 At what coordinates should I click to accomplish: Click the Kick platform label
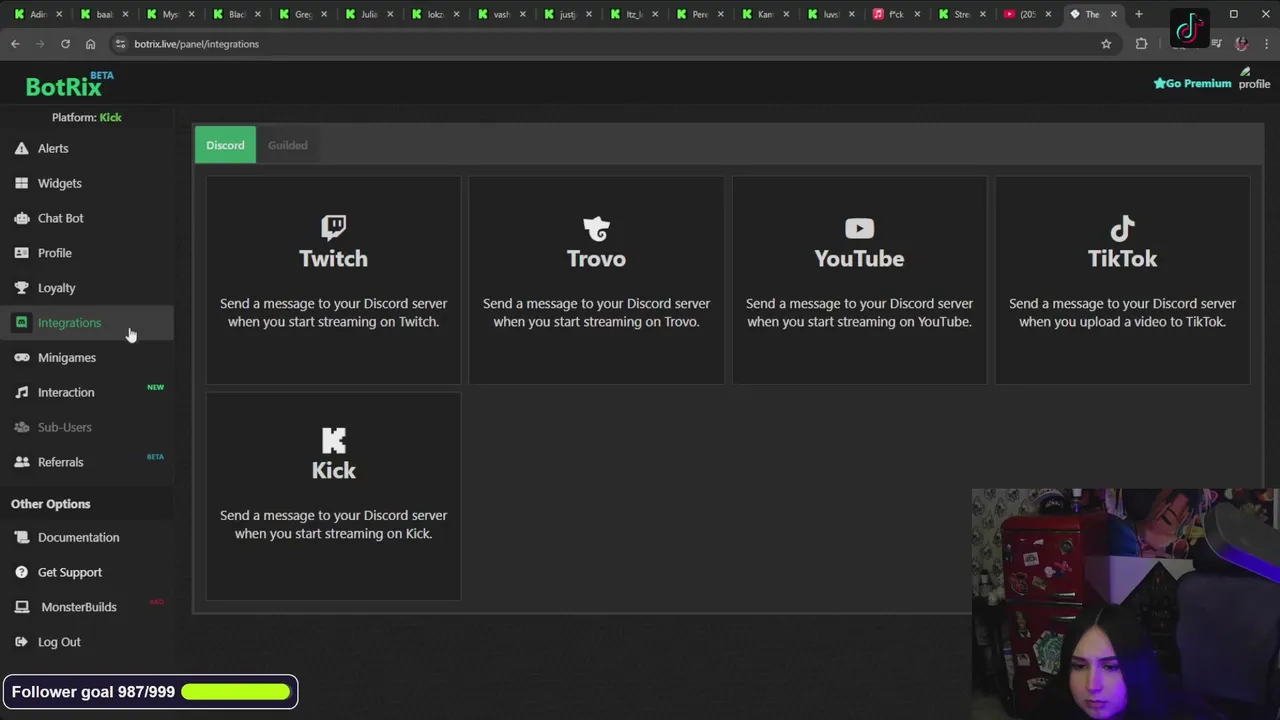110,117
